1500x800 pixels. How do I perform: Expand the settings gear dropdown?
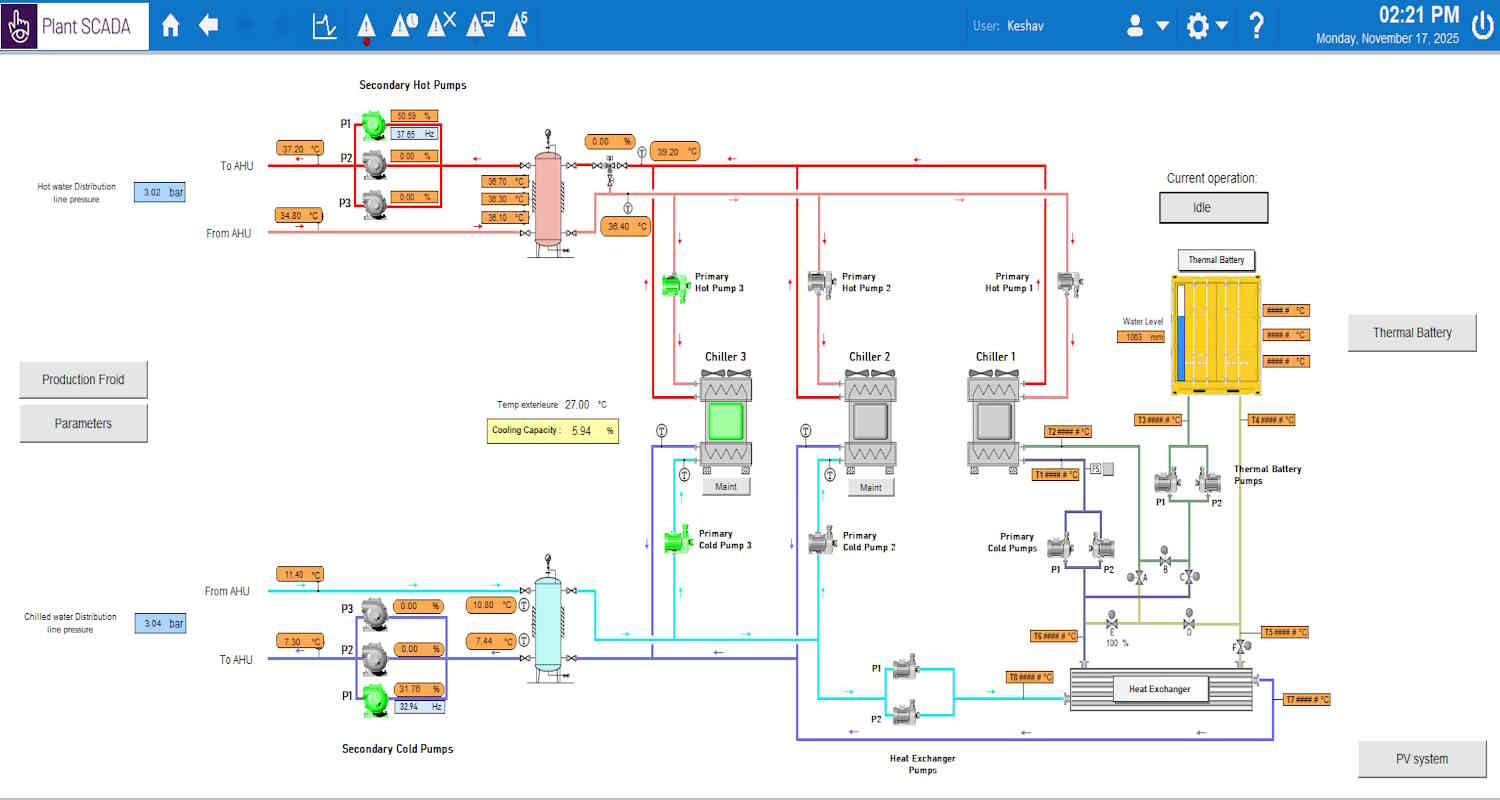pyautogui.click(x=1206, y=27)
